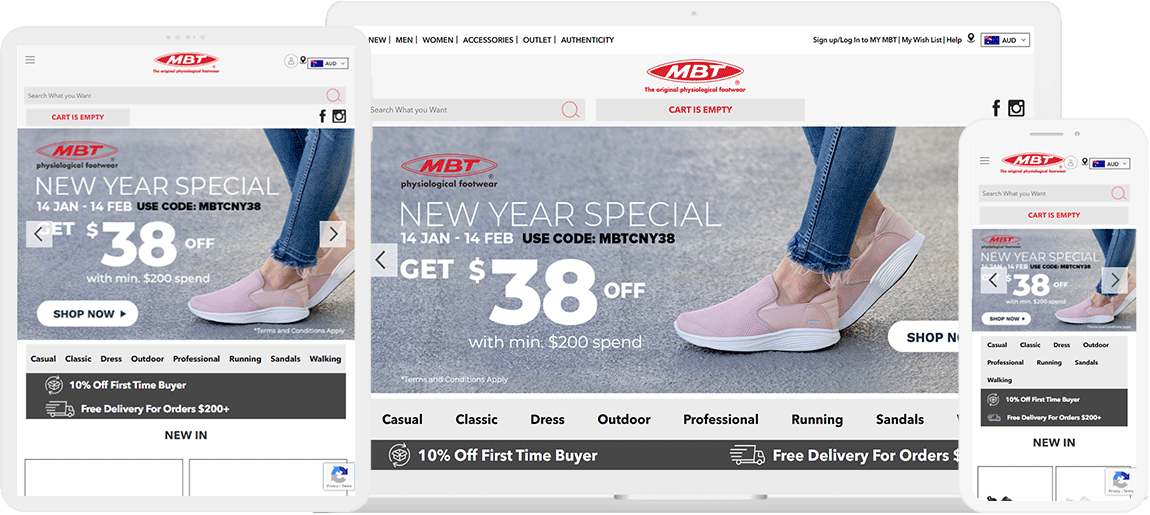Click first-time buyer discount icon on tablet
1150x515 pixels.
pyautogui.click(x=54, y=385)
